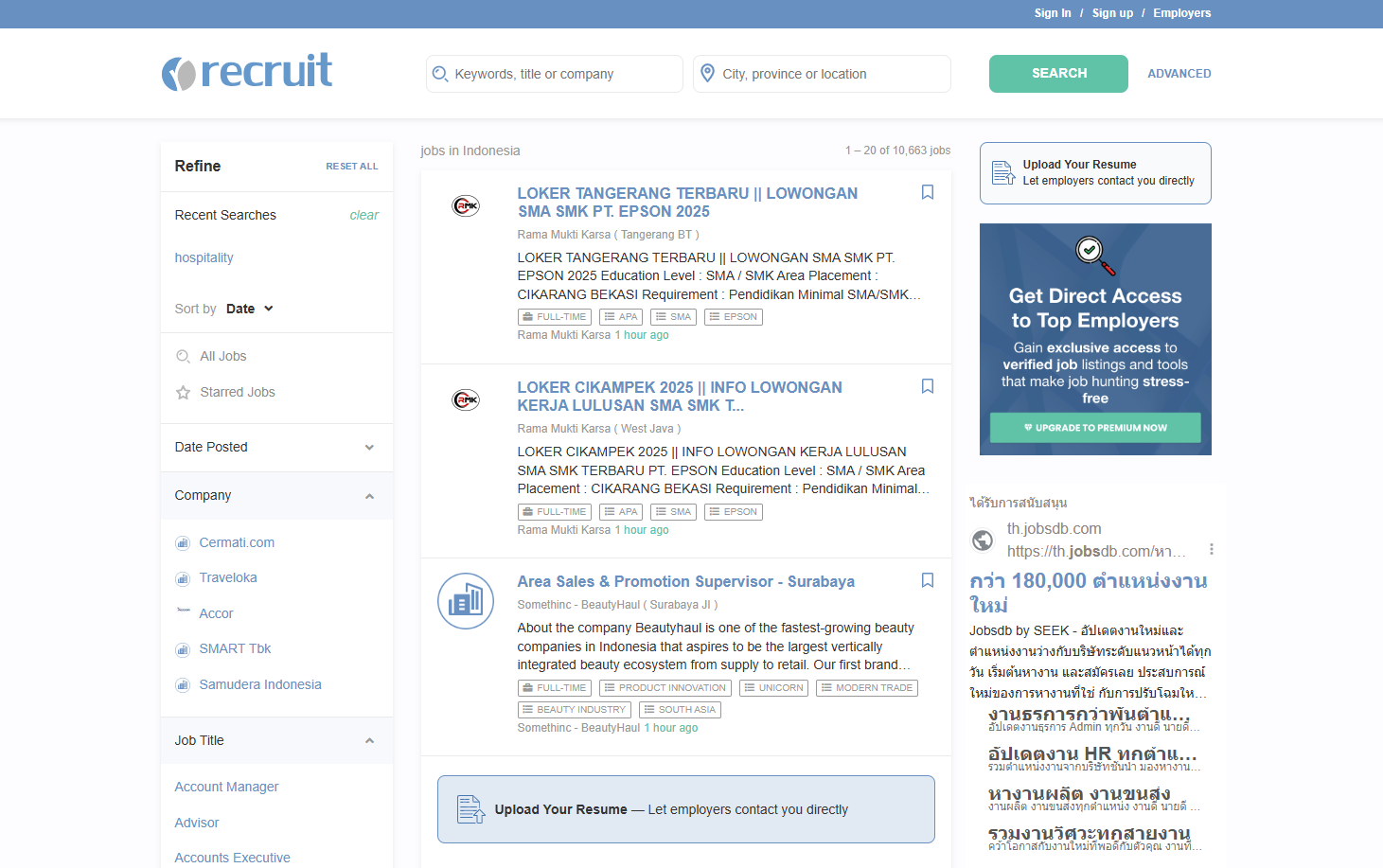Click the globe icon beside th.jobsdb.com
Image resolution: width=1383 pixels, height=868 pixels.
click(x=982, y=540)
